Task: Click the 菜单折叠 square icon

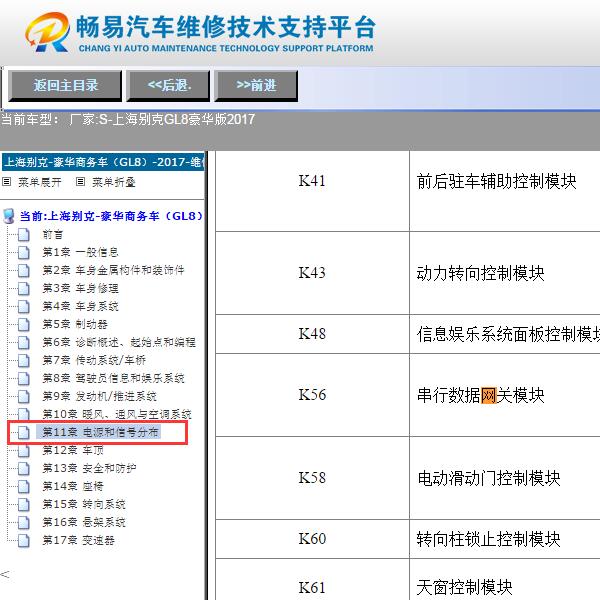Action: click(x=80, y=182)
